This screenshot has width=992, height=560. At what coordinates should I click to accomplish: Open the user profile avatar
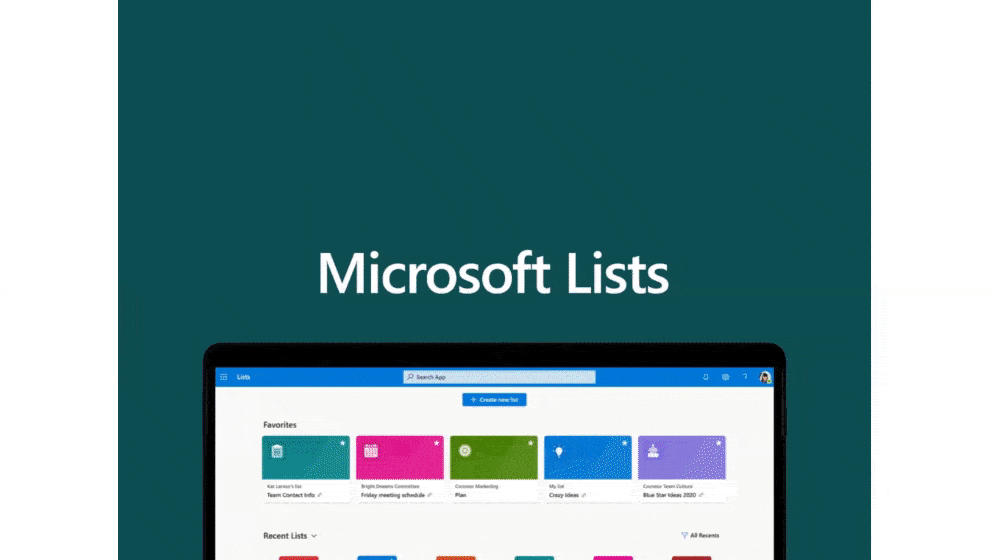765,377
